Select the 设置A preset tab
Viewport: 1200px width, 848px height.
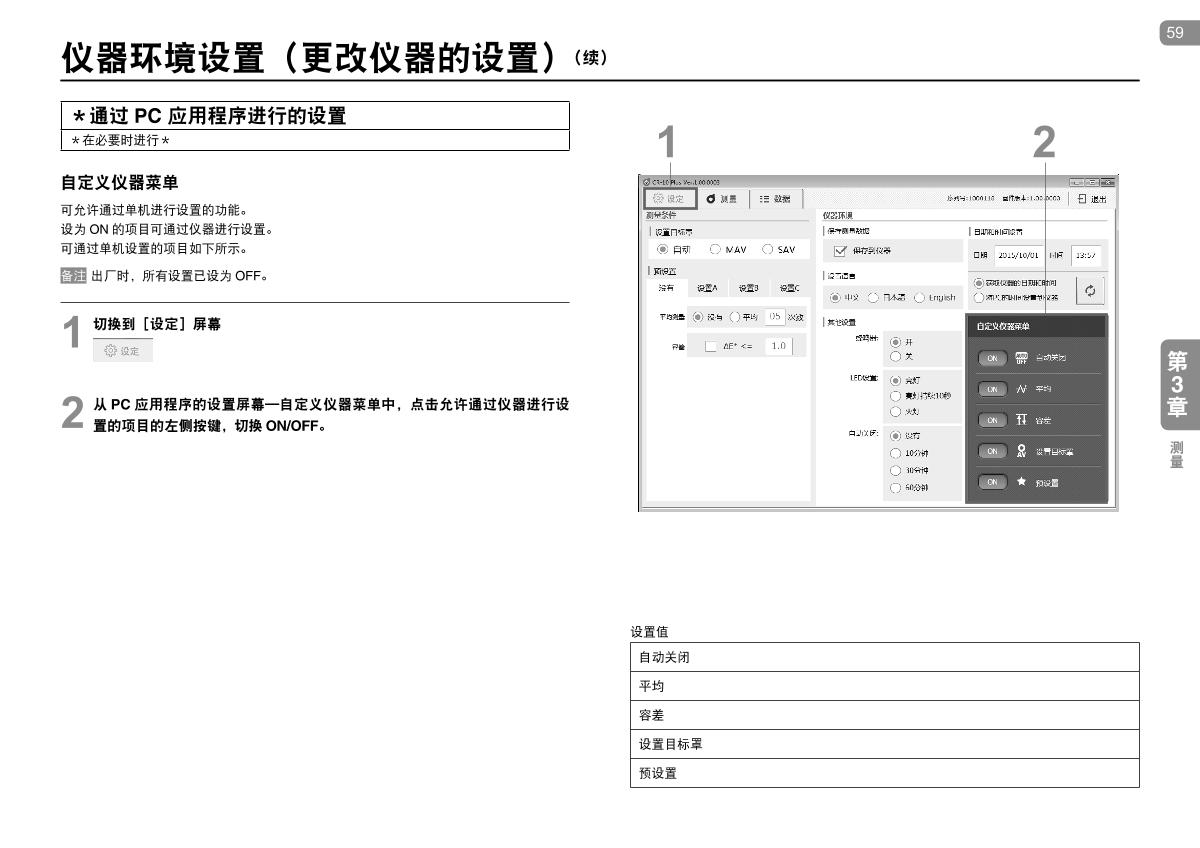tap(706, 289)
